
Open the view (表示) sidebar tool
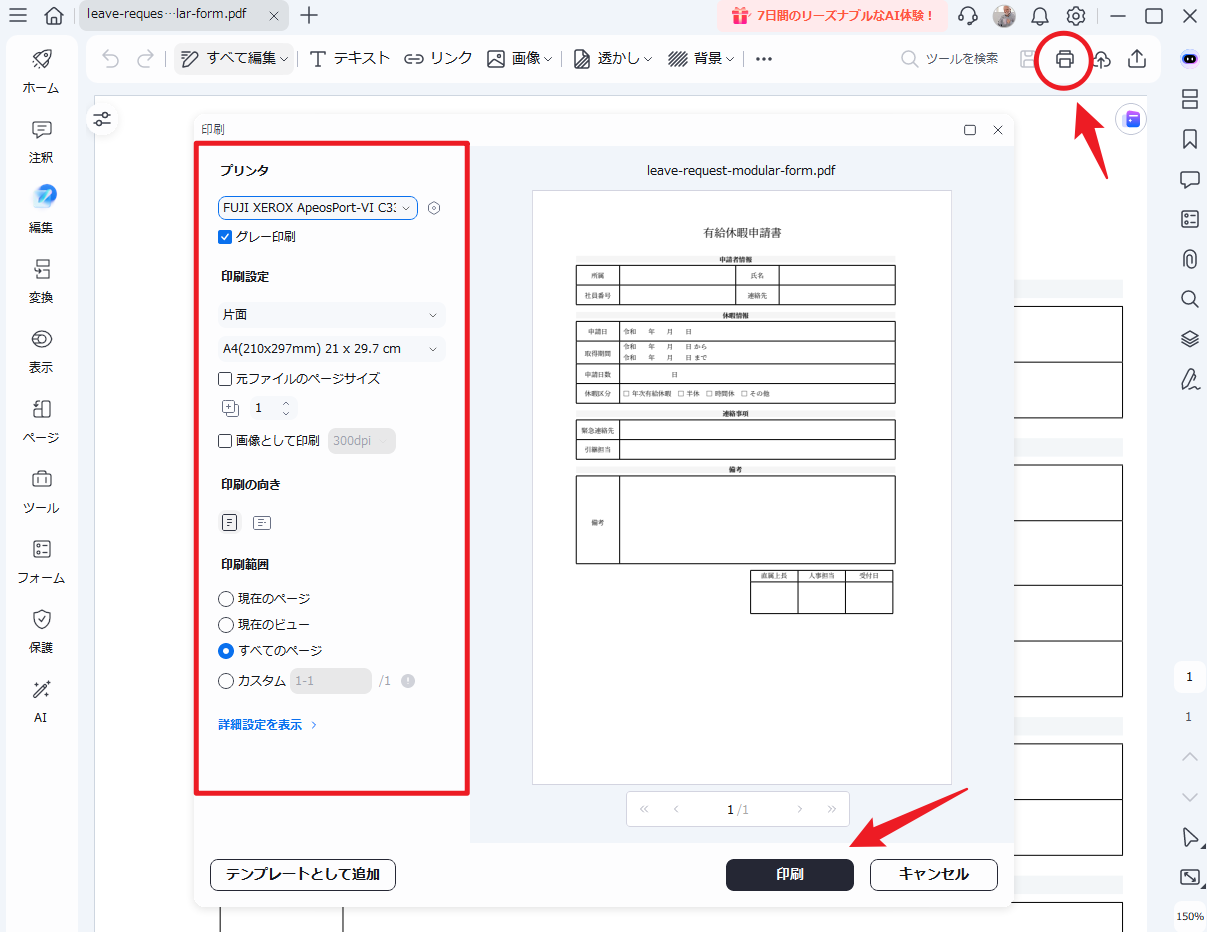(x=41, y=351)
